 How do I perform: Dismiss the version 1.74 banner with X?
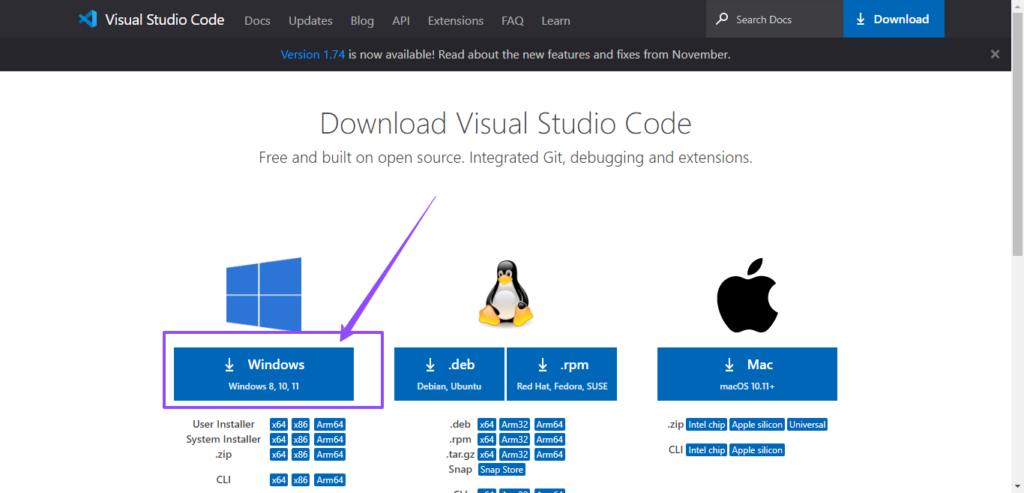coord(995,54)
